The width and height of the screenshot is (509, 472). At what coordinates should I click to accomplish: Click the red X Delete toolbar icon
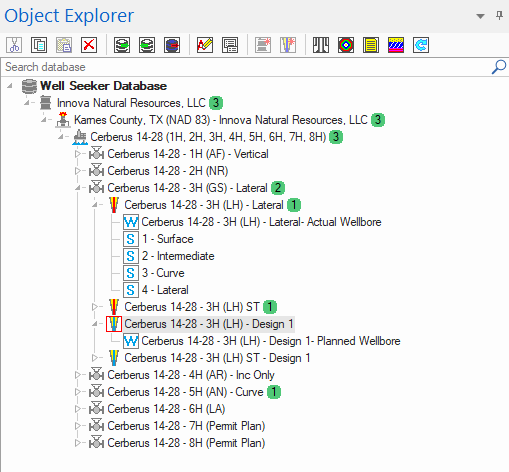click(89, 45)
